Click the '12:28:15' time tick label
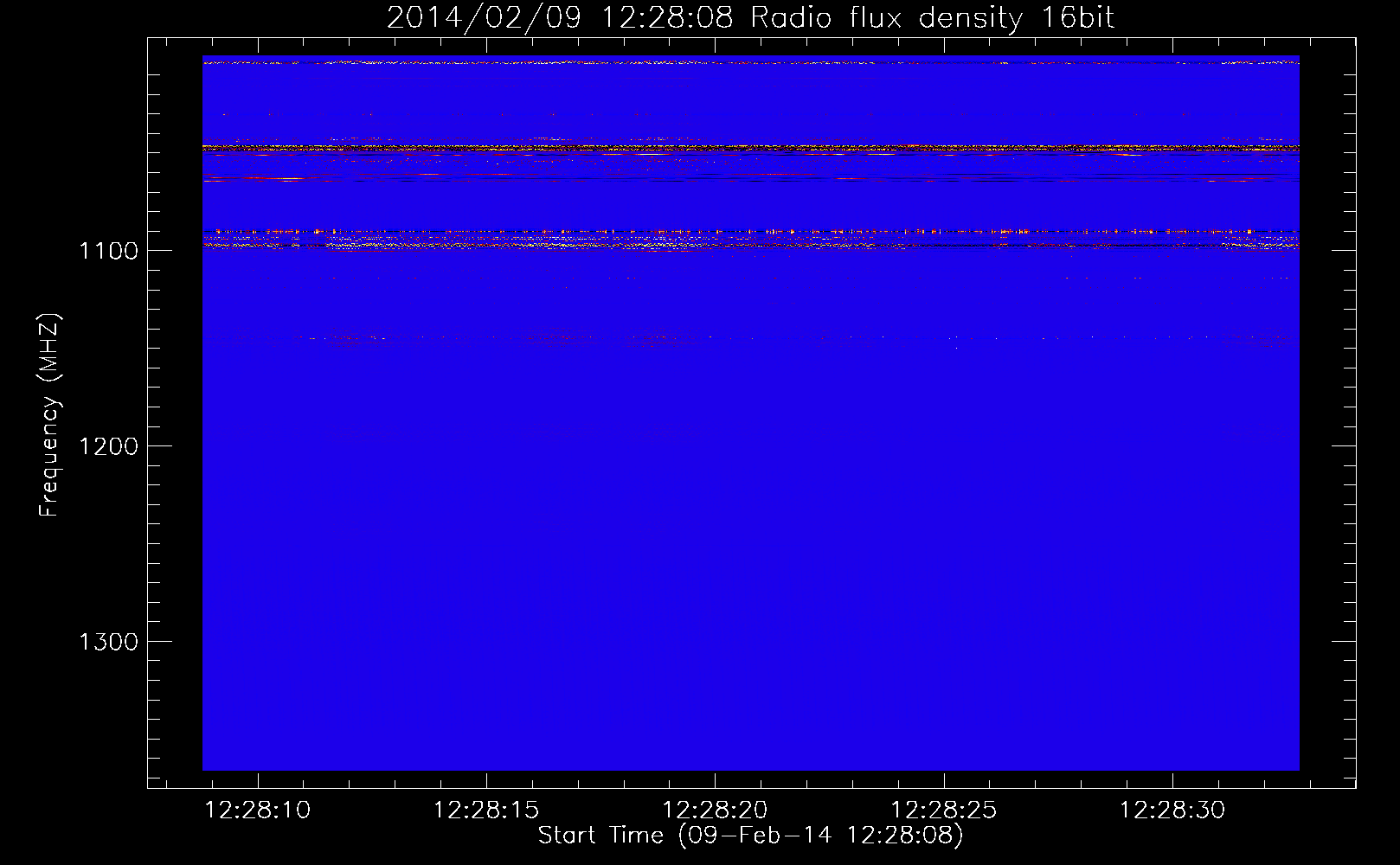 pyautogui.click(x=486, y=811)
